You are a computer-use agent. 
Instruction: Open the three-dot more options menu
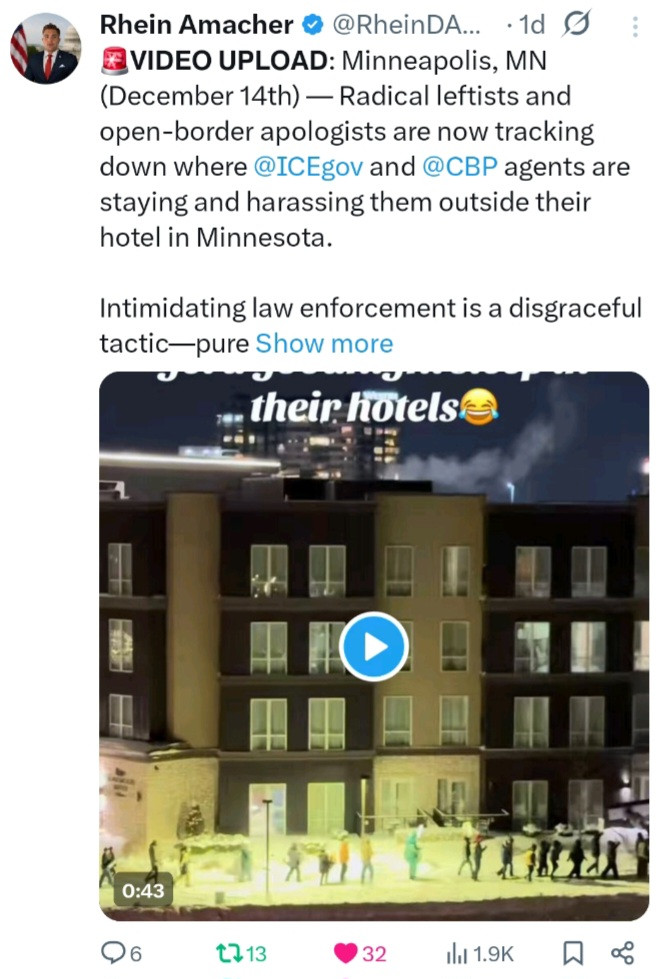pos(635,26)
